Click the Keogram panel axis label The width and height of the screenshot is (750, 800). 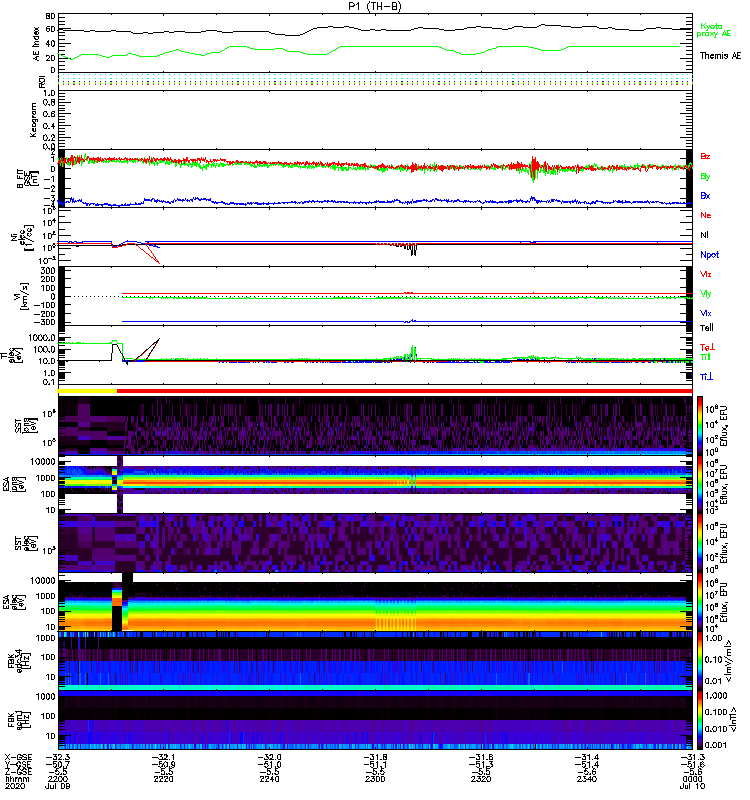pyautogui.click(x=33, y=120)
